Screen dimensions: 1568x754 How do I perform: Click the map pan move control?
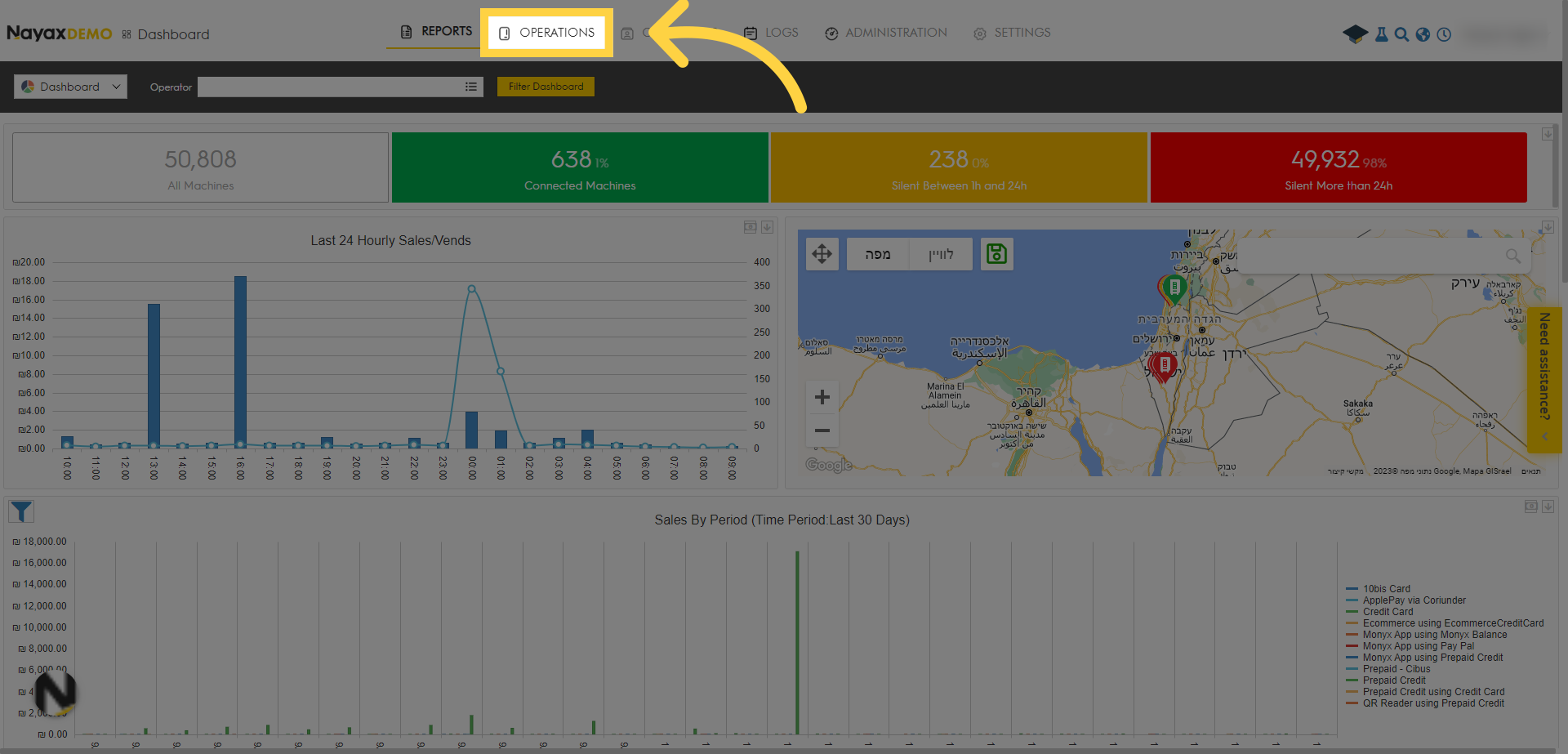[822, 254]
